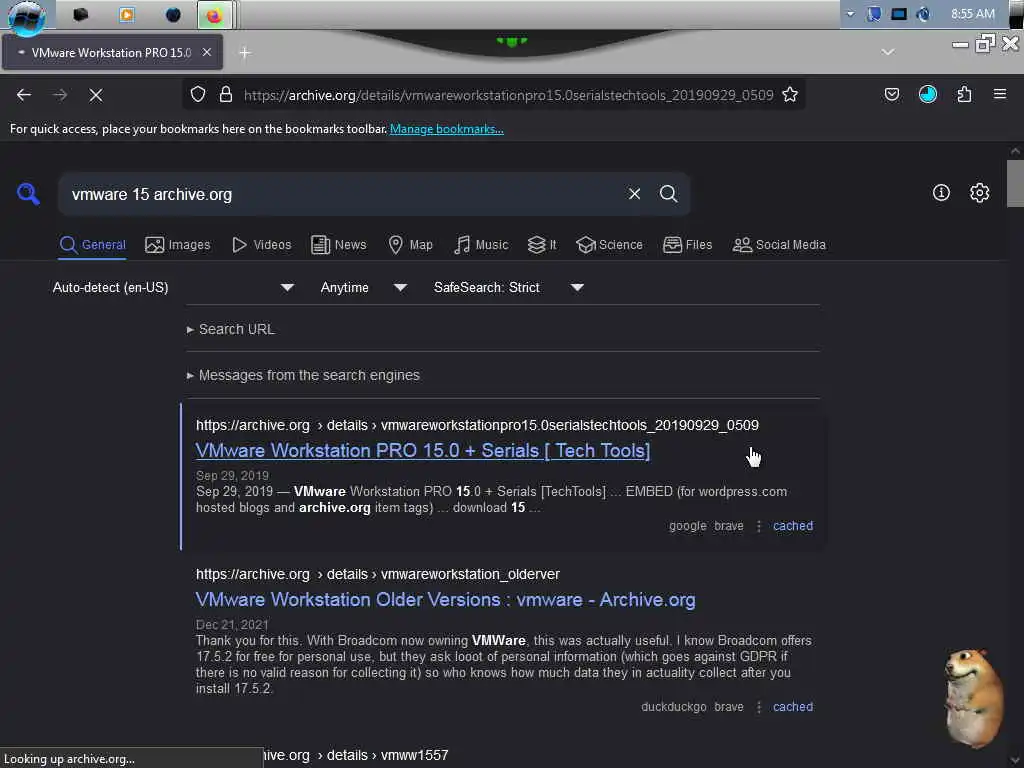The height and width of the screenshot is (768, 1024).
Task: Open the search preferences gear
Action: click(979, 193)
